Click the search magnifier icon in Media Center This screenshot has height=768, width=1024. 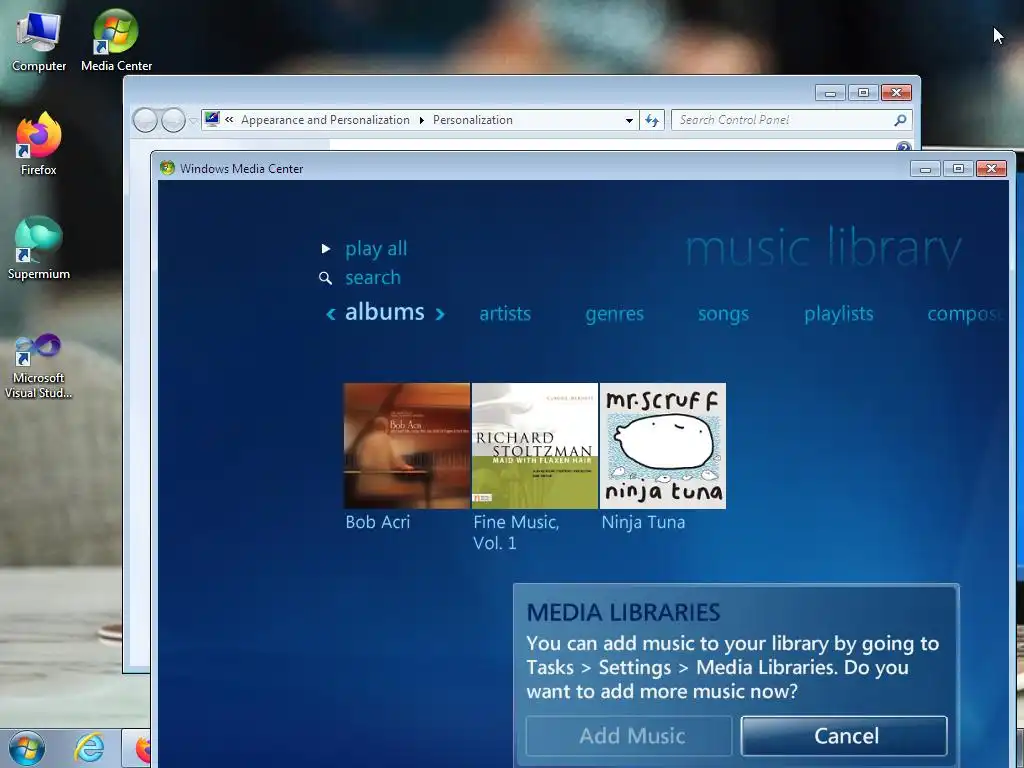[x=325, y=278]
